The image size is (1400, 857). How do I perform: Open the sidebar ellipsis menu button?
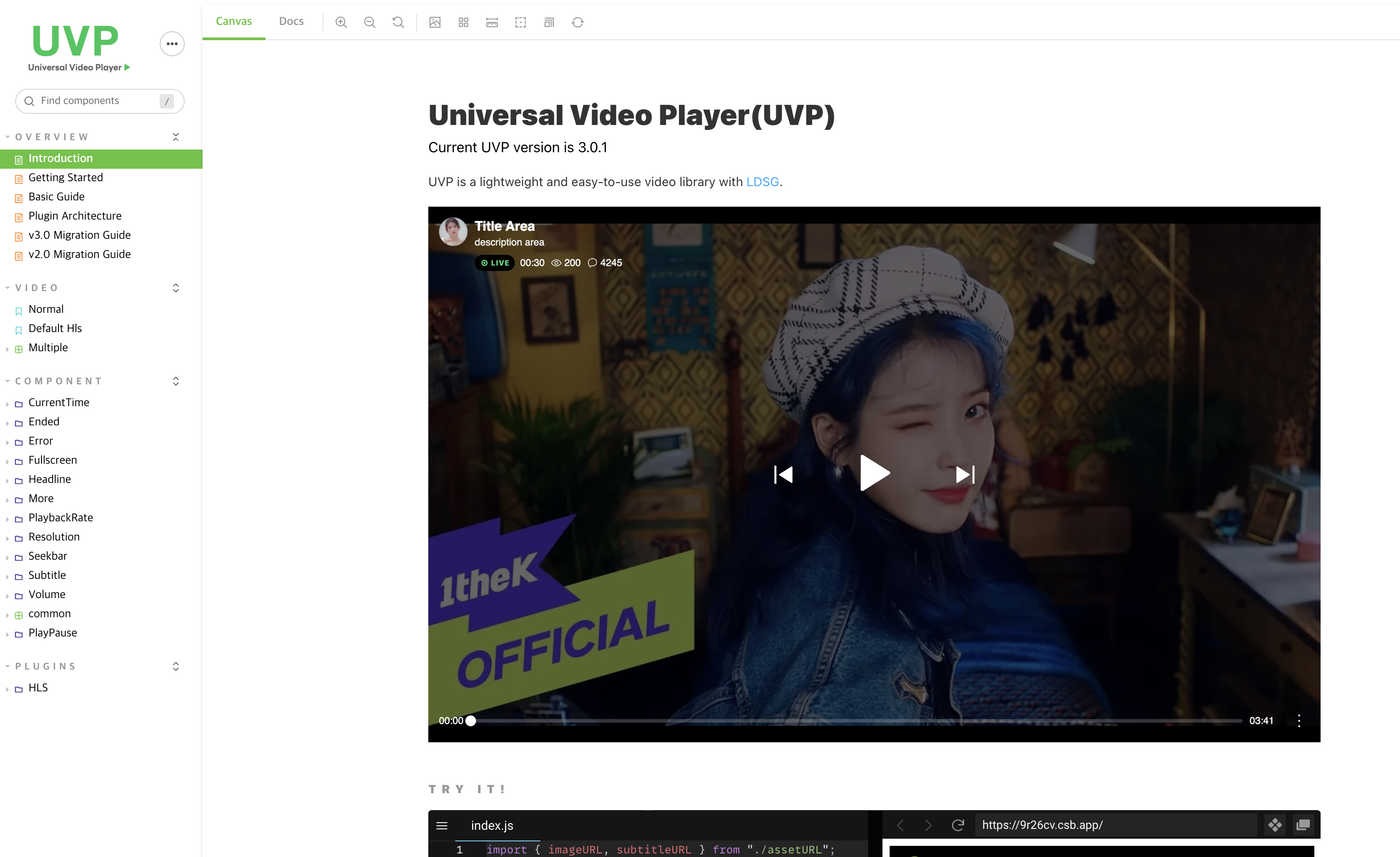pos(172,44)
